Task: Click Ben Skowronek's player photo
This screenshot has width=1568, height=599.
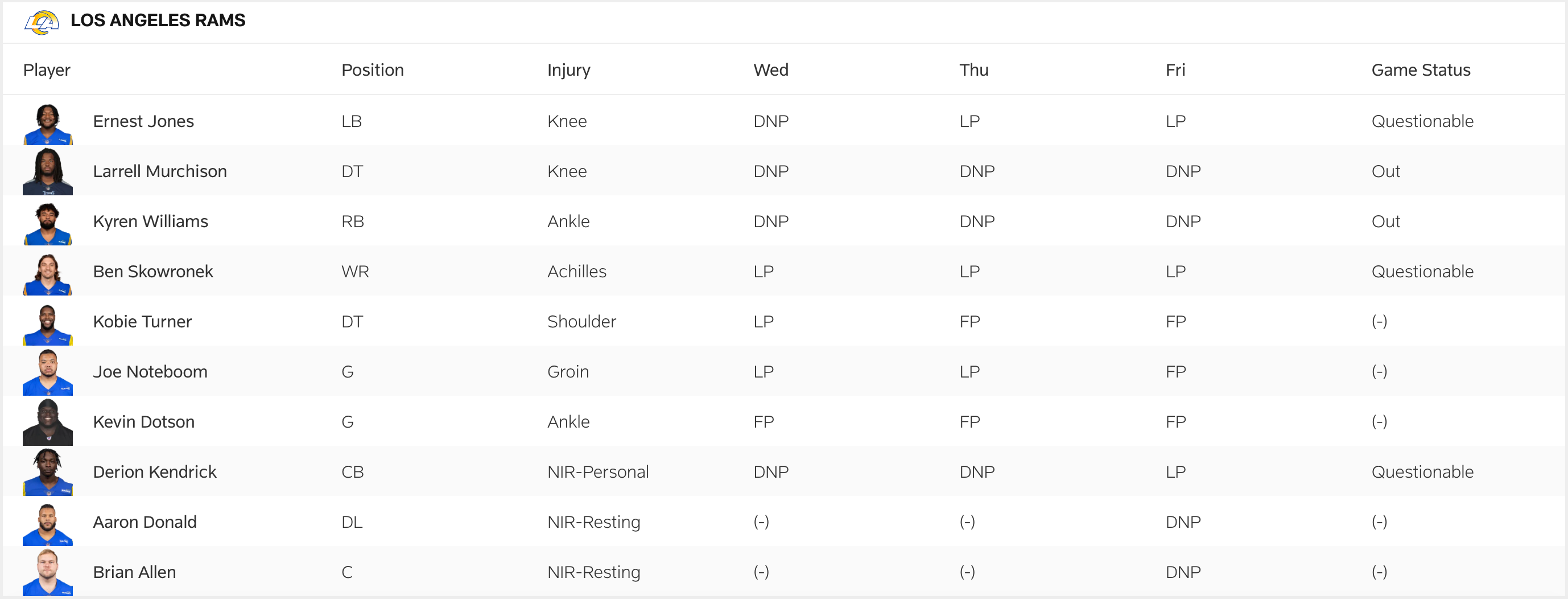Action: click(48, 274)
